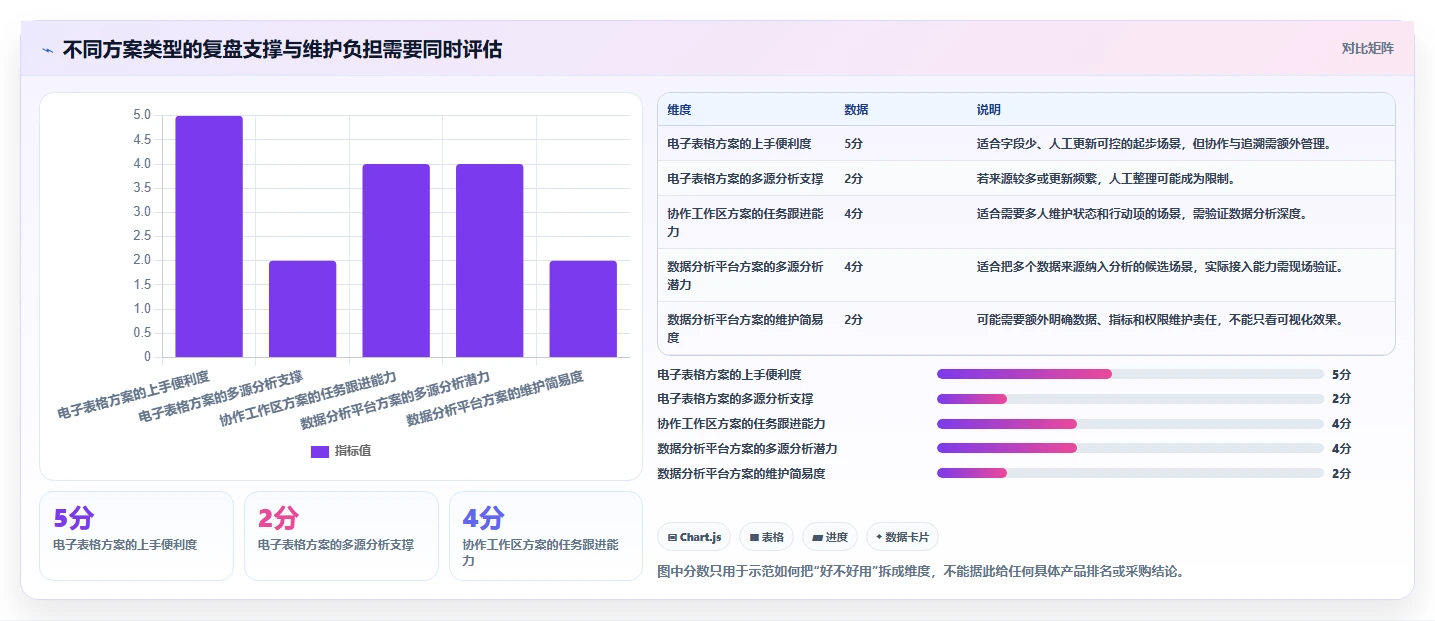Click table description 适合需要多人维护状态和行动项的场景
Screen dimensions: 1435x621
click(1142, 214)
